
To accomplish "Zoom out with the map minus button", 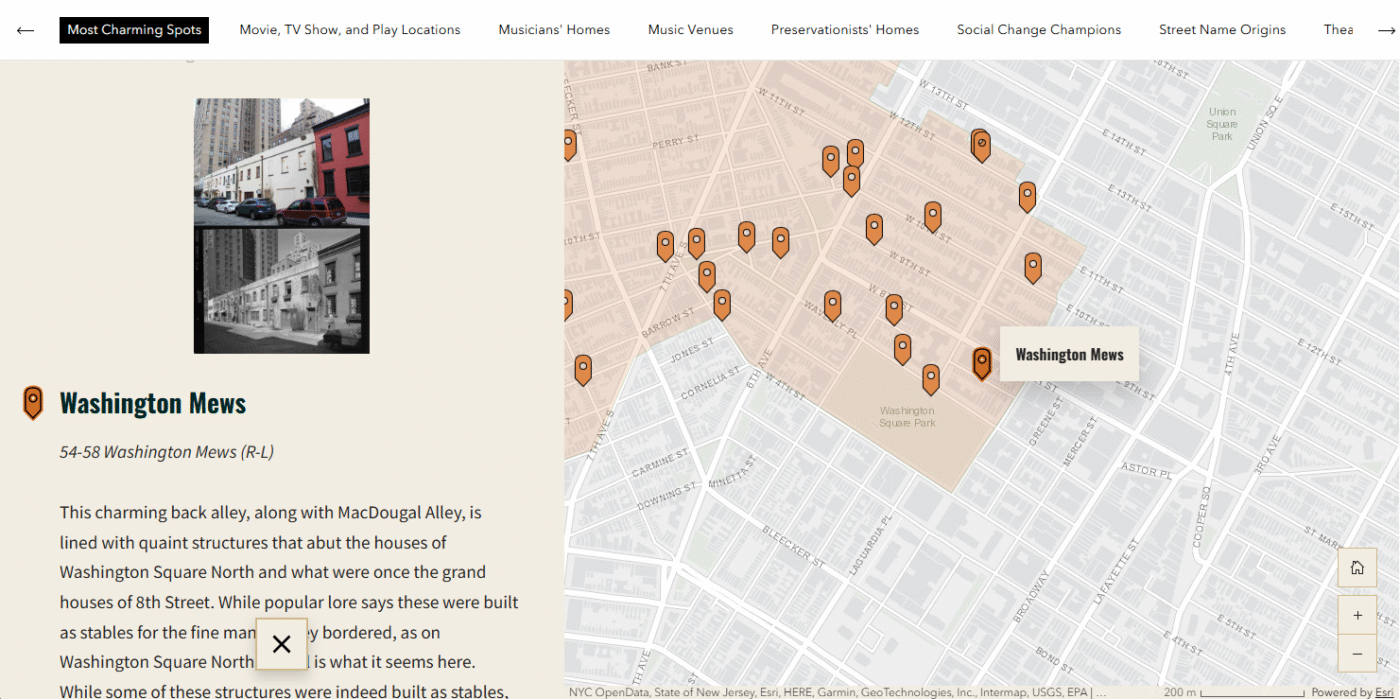I will [x=1357, y=653].
